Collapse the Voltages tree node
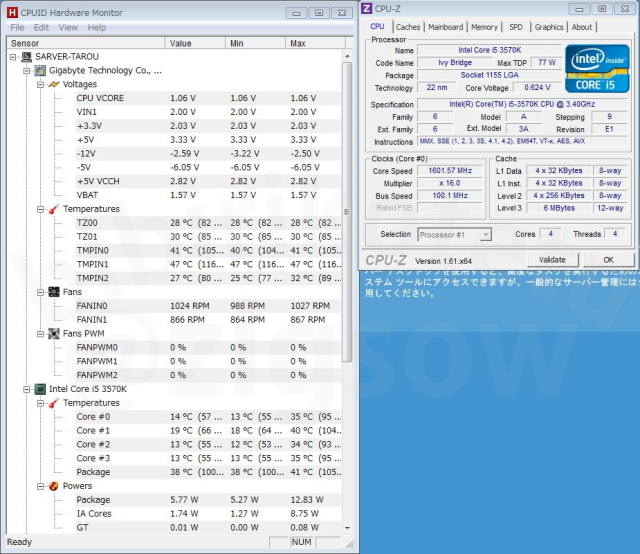This screenshot has height=554, width=640. (x=40, y=85)
